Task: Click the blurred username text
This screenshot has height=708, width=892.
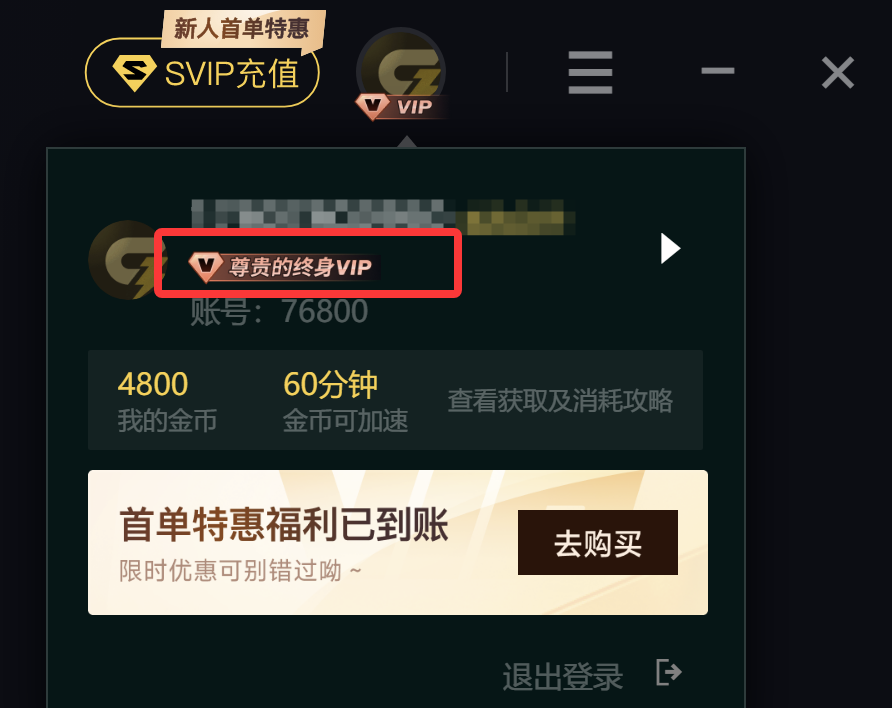Action: tap(383, 217)
